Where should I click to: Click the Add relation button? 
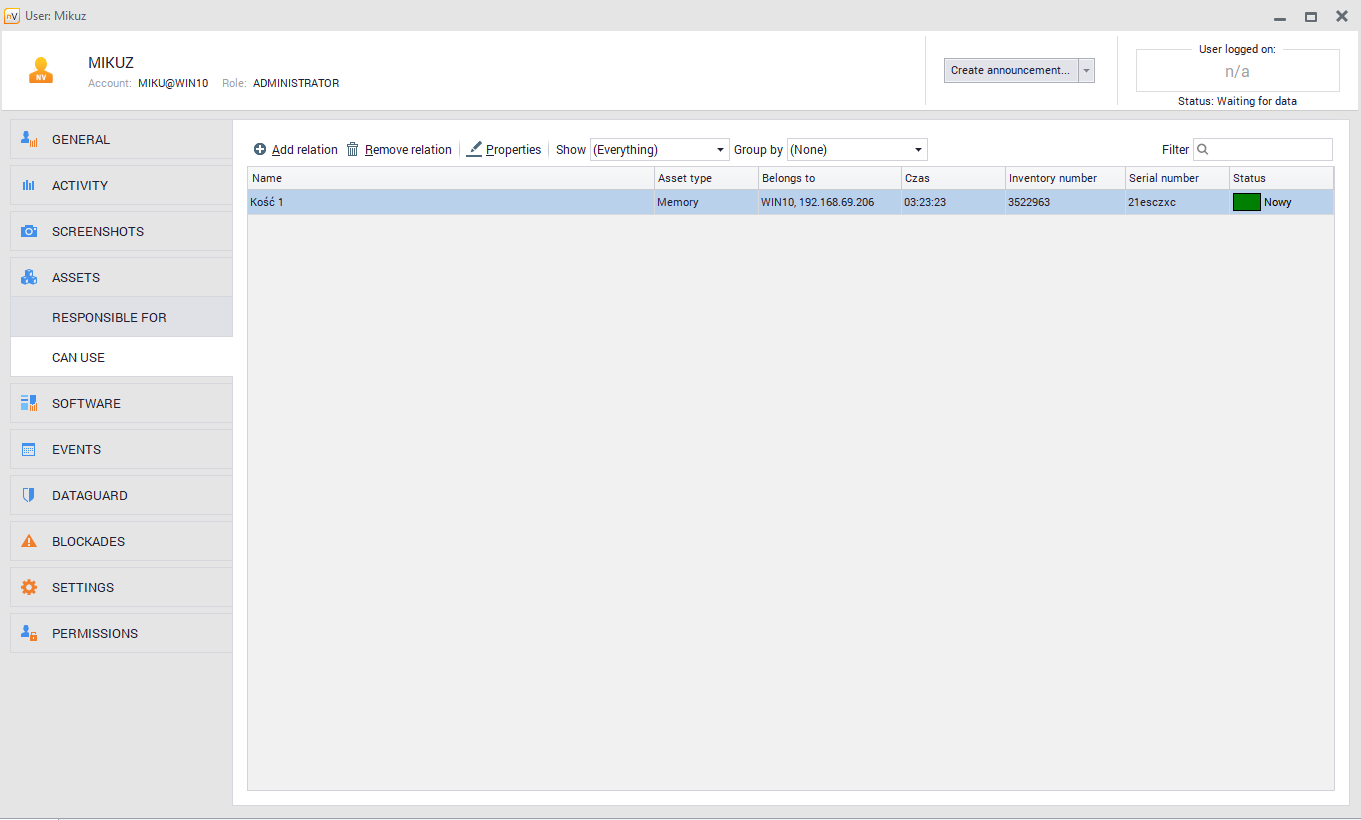click(295, 150)
